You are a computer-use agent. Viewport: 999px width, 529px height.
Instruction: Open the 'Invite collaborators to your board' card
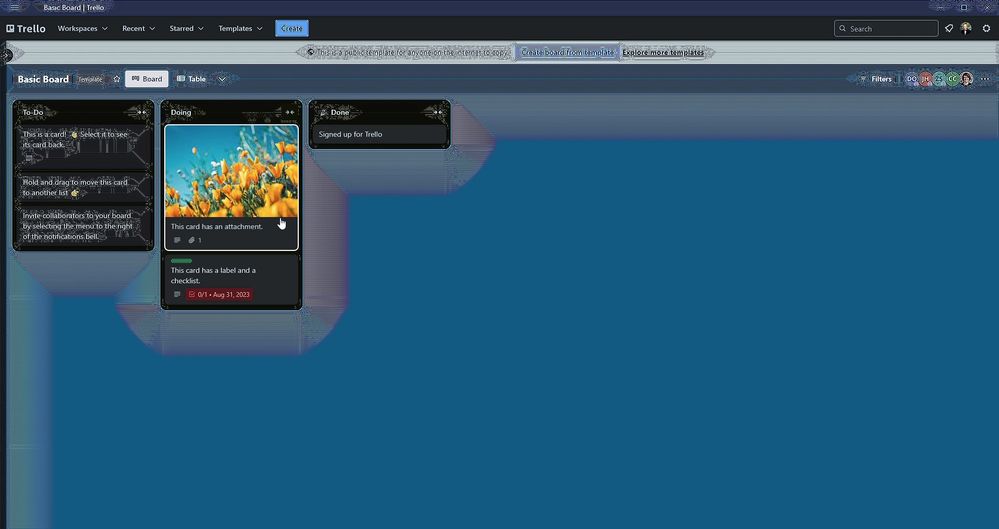(83, 226)
